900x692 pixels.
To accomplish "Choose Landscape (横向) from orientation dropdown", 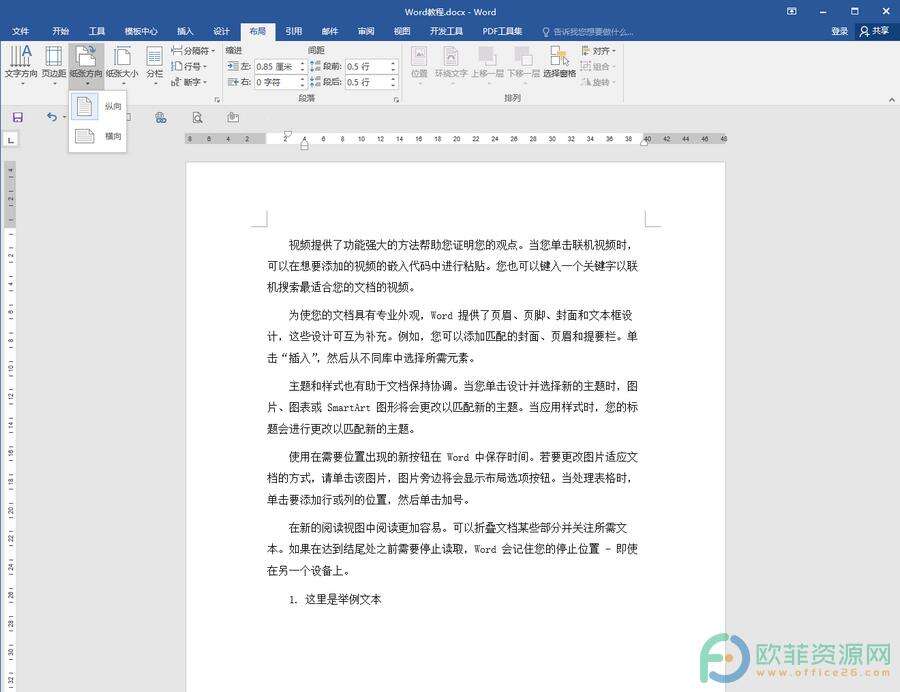I will point(96,137).
